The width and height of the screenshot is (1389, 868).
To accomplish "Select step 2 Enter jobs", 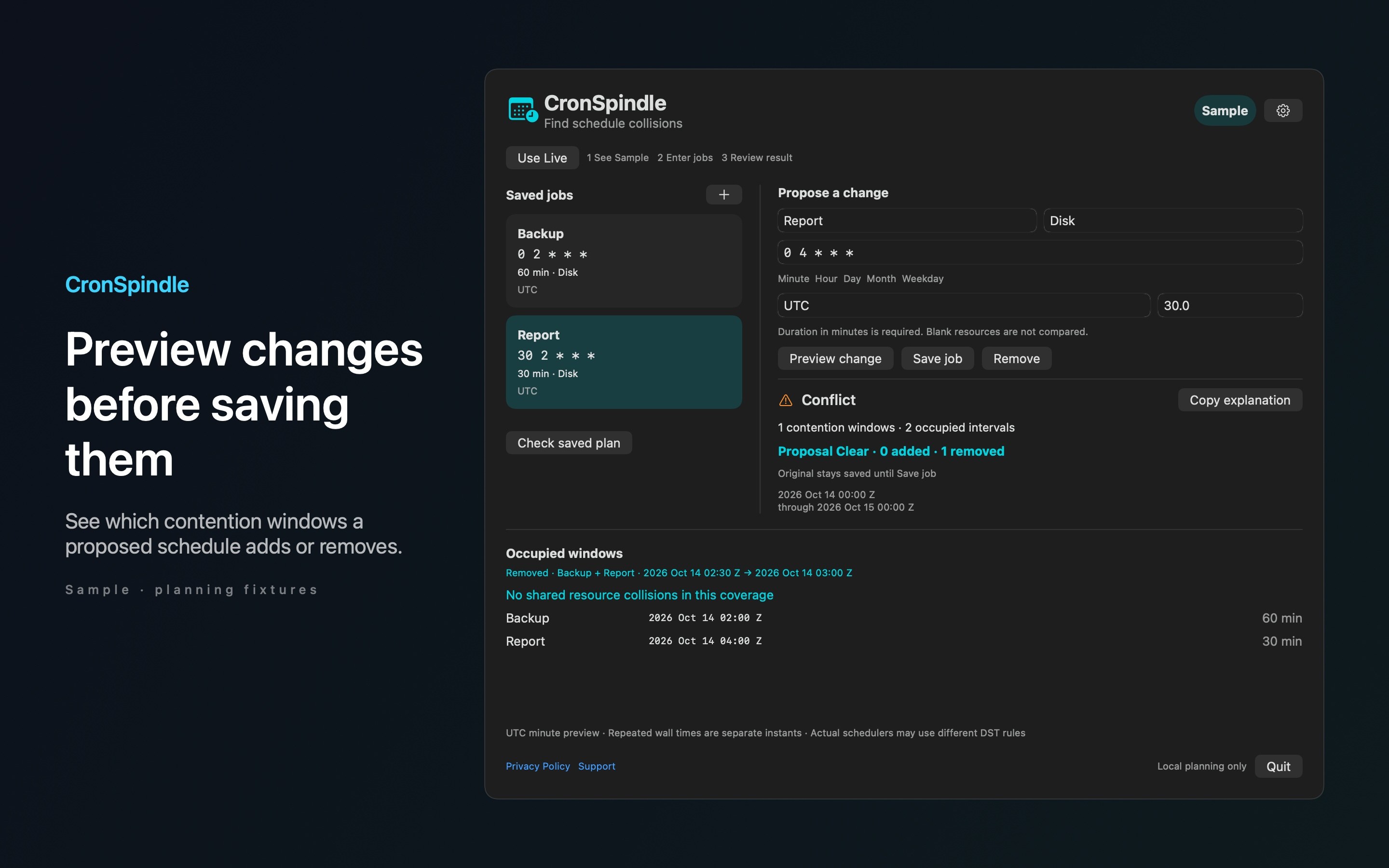I will (x=685, y=158).
